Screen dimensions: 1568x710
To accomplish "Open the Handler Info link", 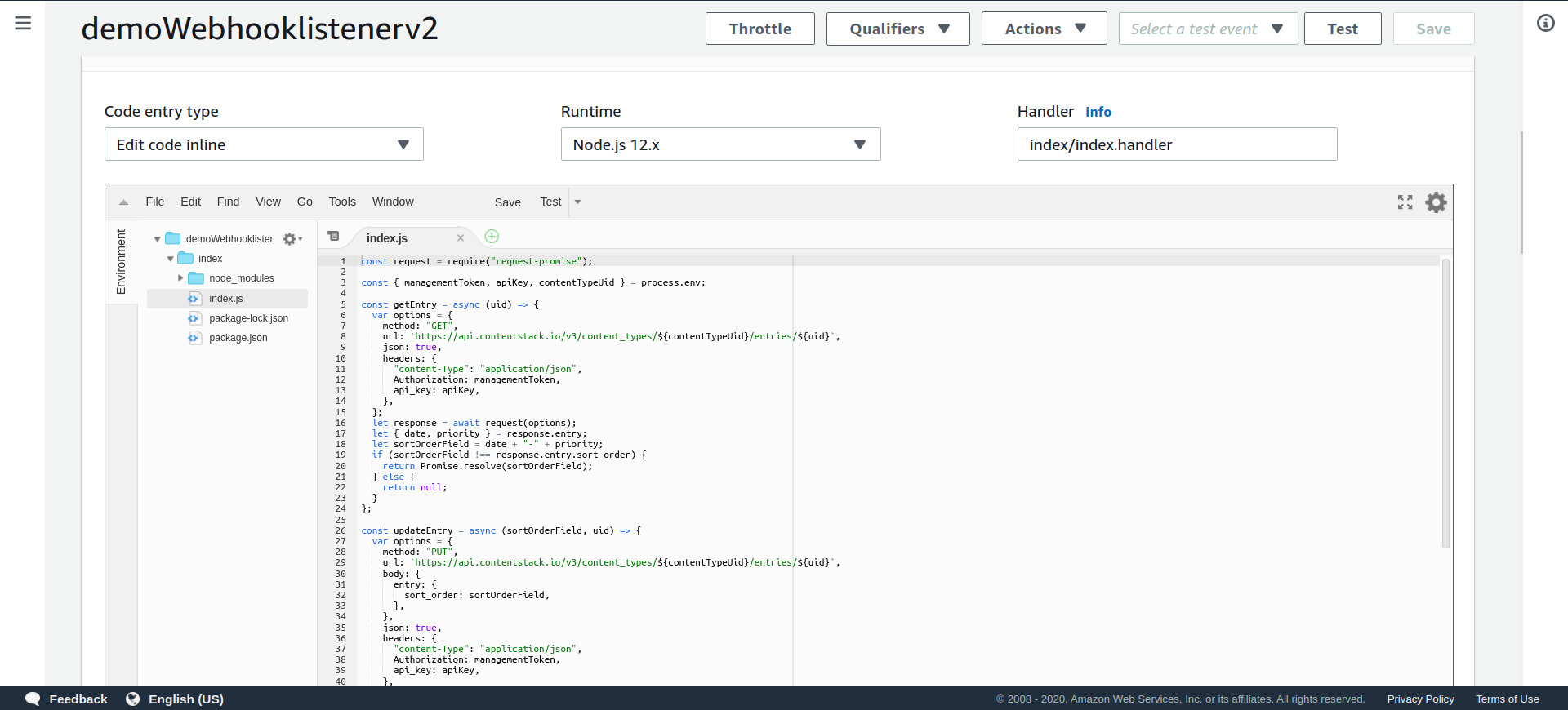I will pos(1098,112).
